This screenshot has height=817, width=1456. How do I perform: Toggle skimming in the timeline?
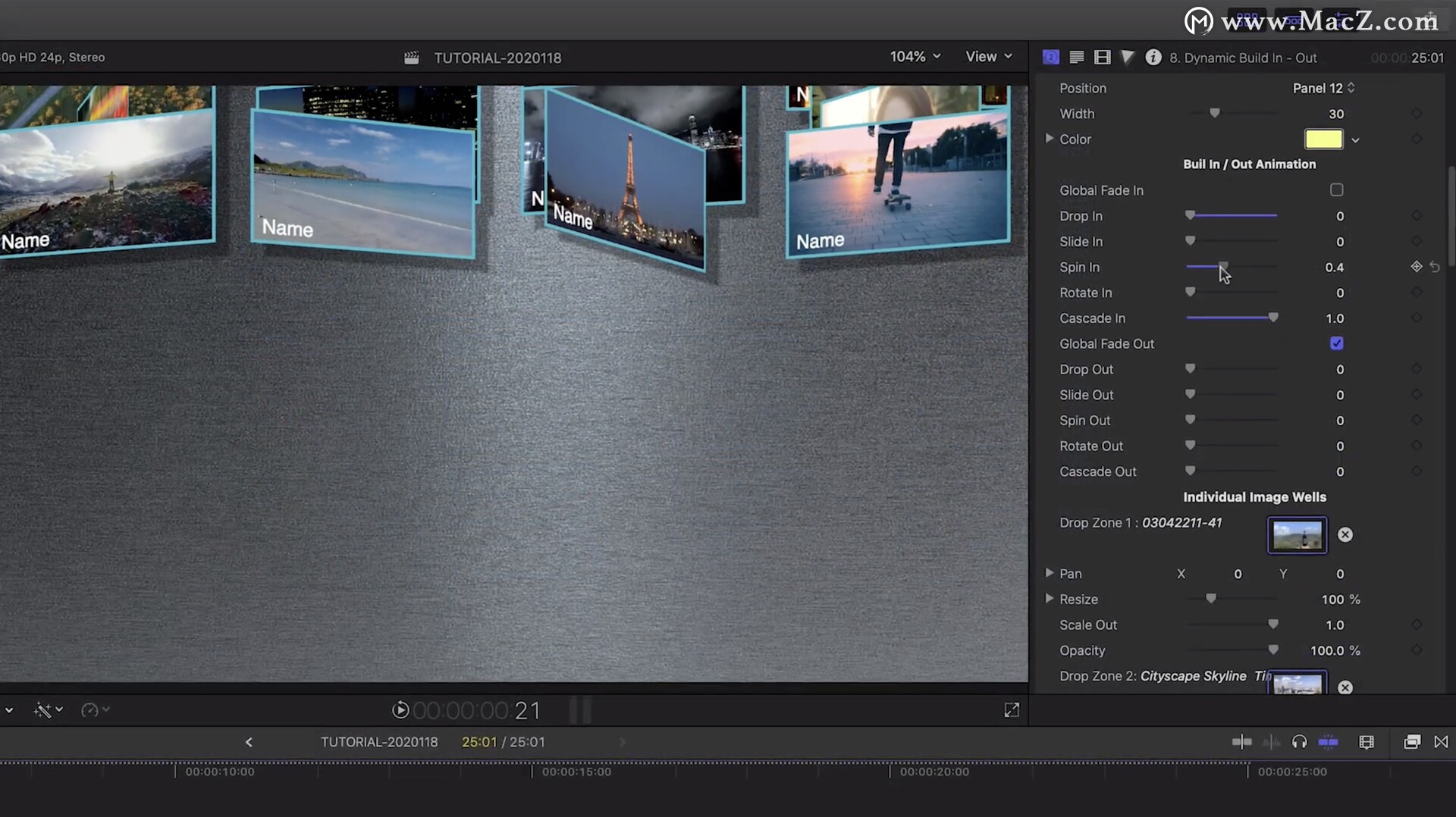point(1242,742)
